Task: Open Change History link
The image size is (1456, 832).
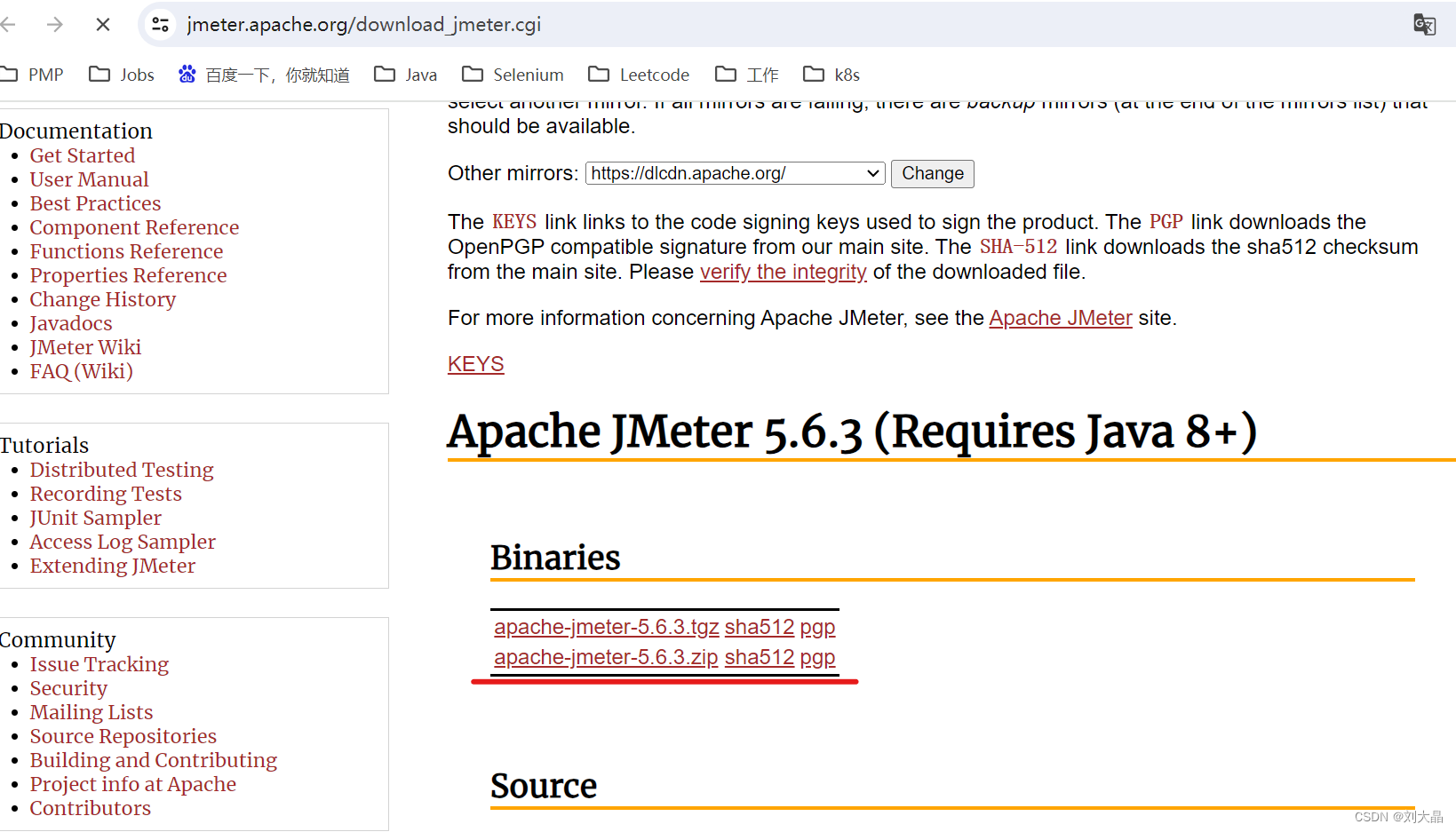Action: point(102,299)
